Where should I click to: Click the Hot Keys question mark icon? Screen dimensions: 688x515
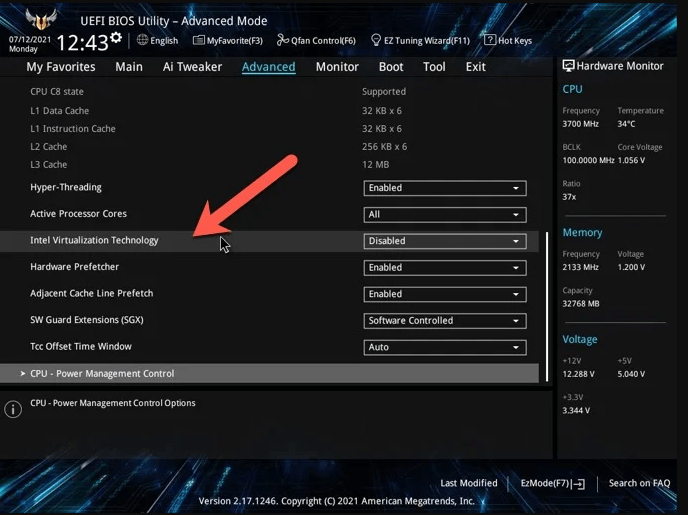pos(490,40)
